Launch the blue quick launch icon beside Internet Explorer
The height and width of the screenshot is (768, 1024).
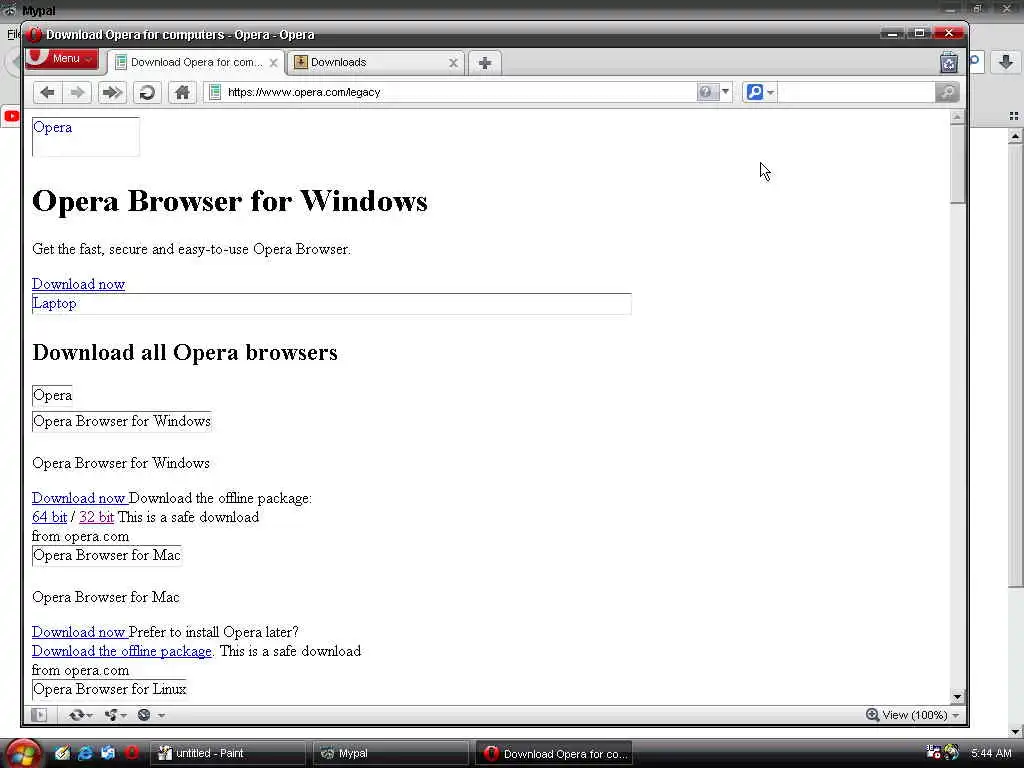tap(108, 753)
